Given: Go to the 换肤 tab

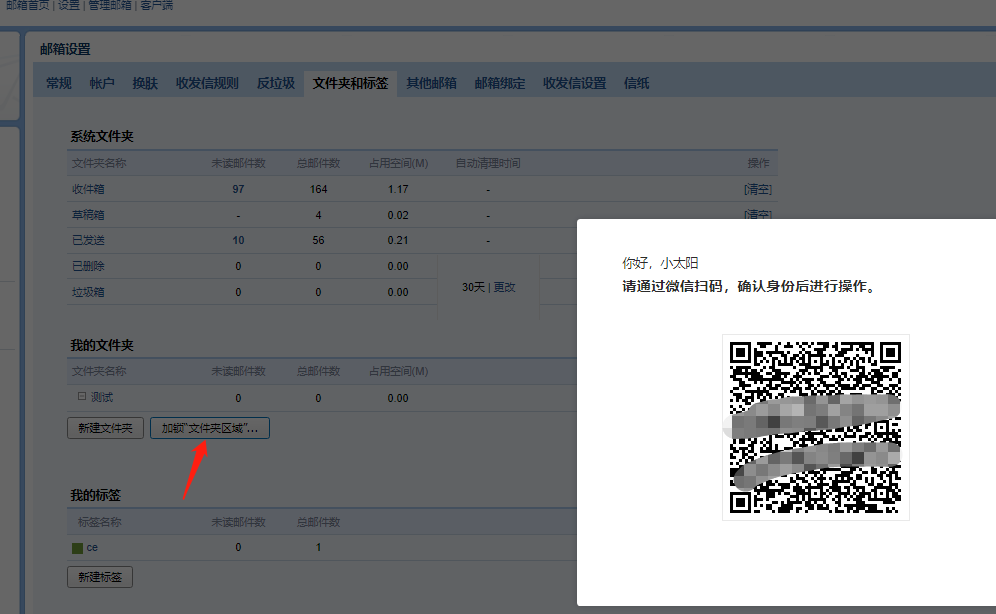Looking at the screenshot, I should 145,83.
